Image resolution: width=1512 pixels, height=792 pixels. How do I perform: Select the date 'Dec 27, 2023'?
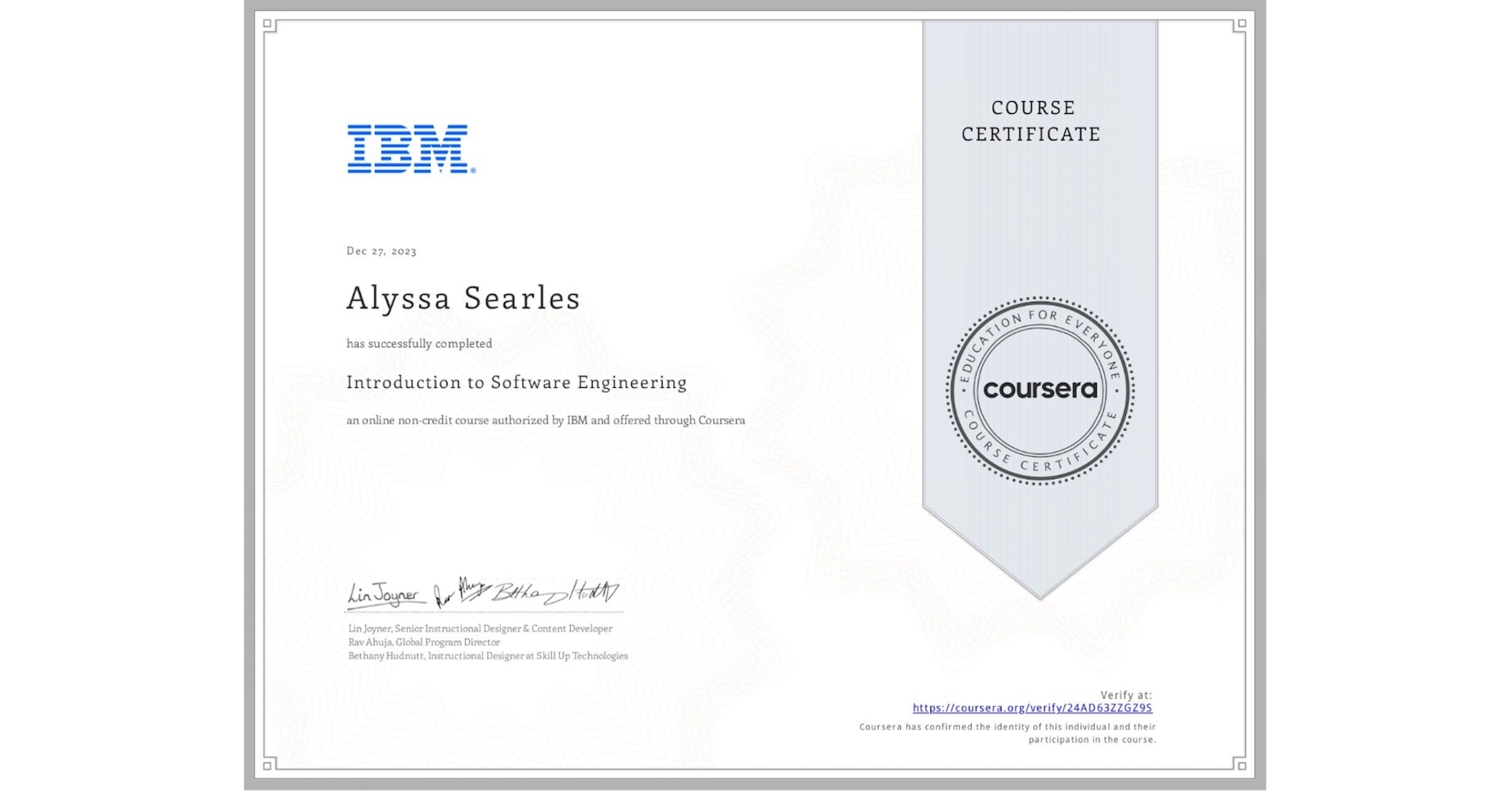381,251
